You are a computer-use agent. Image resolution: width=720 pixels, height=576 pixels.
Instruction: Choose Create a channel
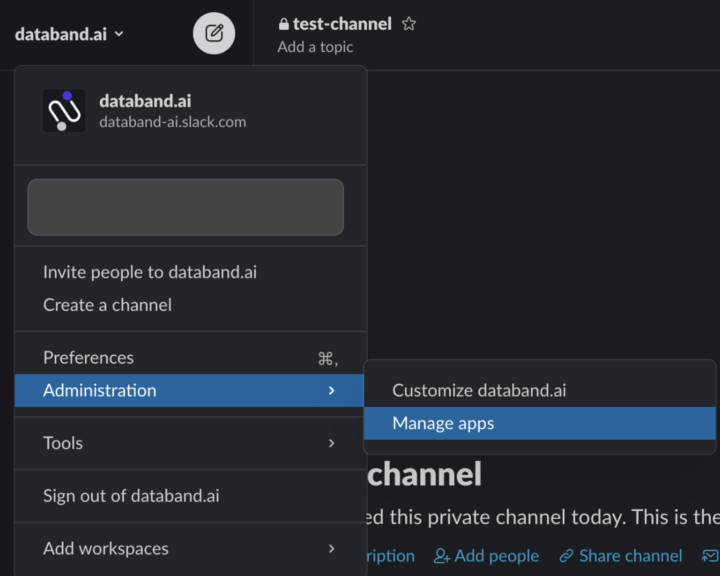[x=191, y=305]
